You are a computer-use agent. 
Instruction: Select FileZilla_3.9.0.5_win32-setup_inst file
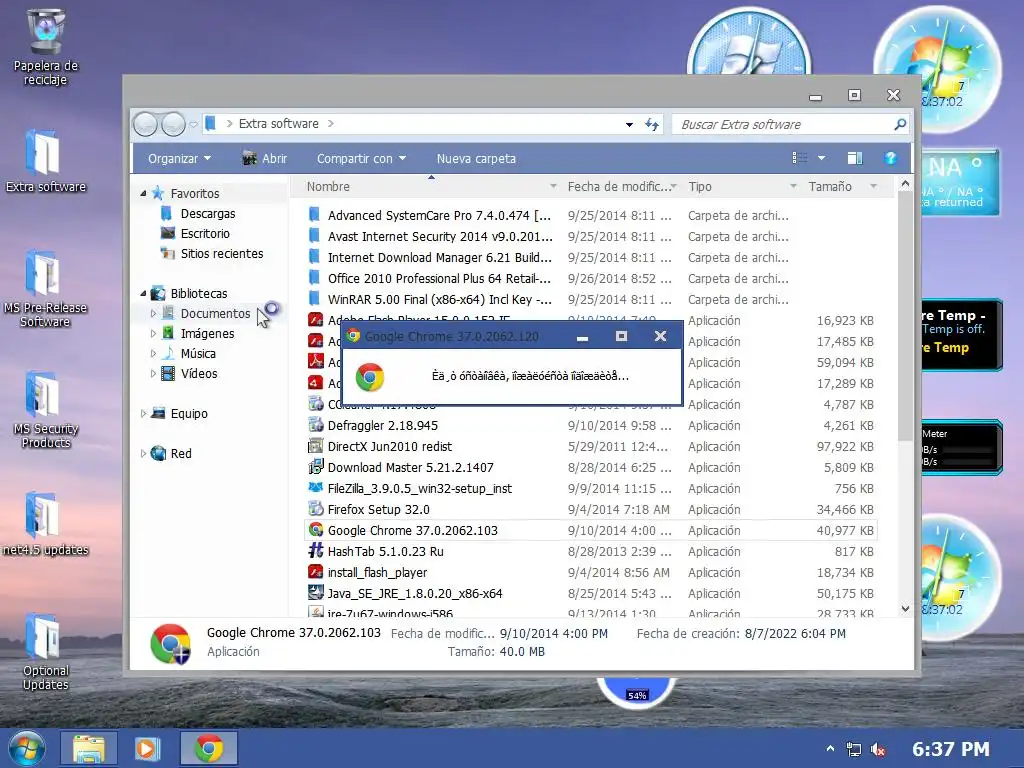coord(420,488)
